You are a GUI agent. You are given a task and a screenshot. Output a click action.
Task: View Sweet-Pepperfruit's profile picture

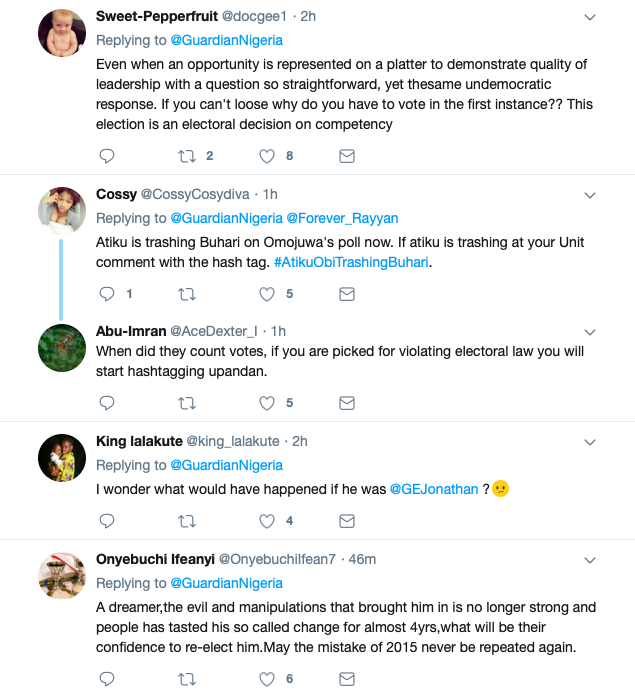pos(61,34)
